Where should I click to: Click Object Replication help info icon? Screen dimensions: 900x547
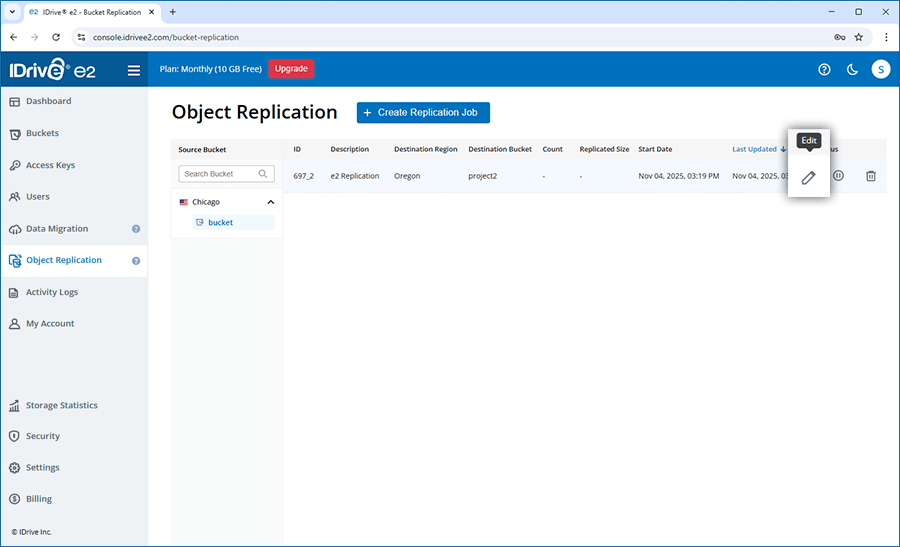pos(136,261)
